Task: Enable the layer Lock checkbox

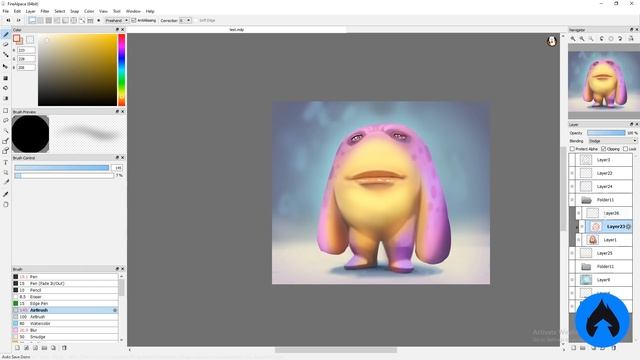Action: point(626,149)
